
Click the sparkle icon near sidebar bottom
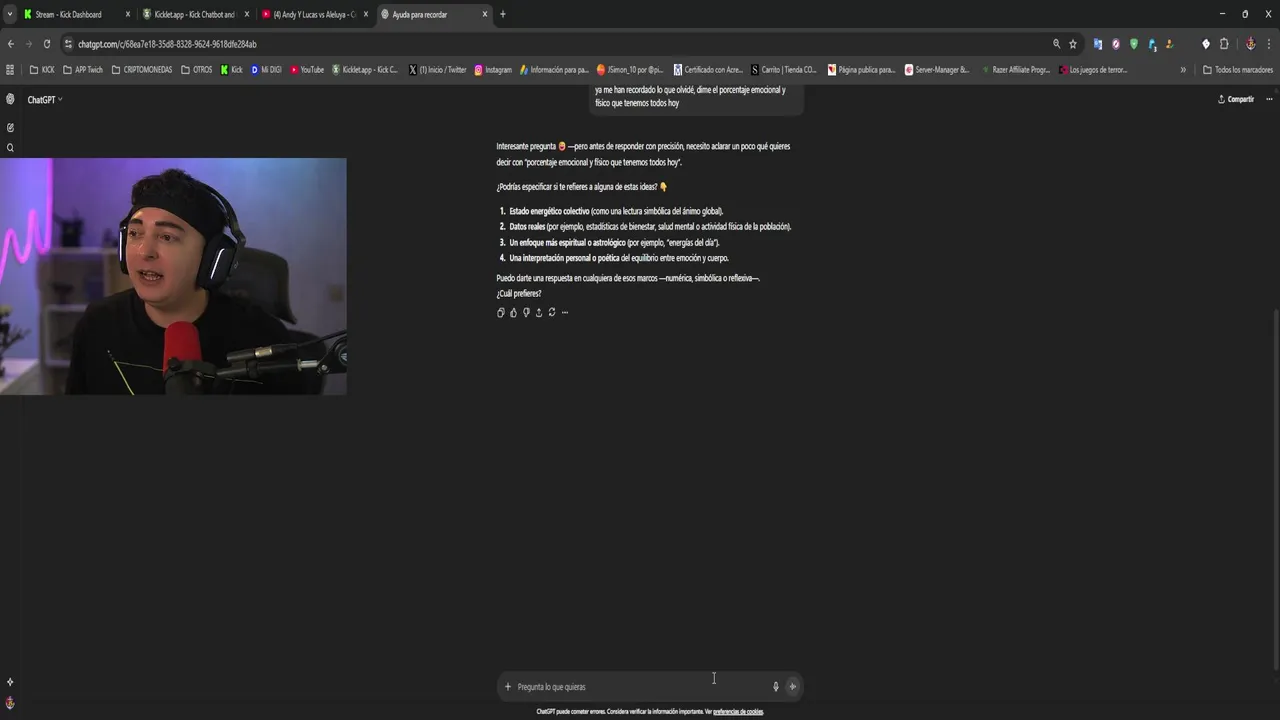click(10, 682)
